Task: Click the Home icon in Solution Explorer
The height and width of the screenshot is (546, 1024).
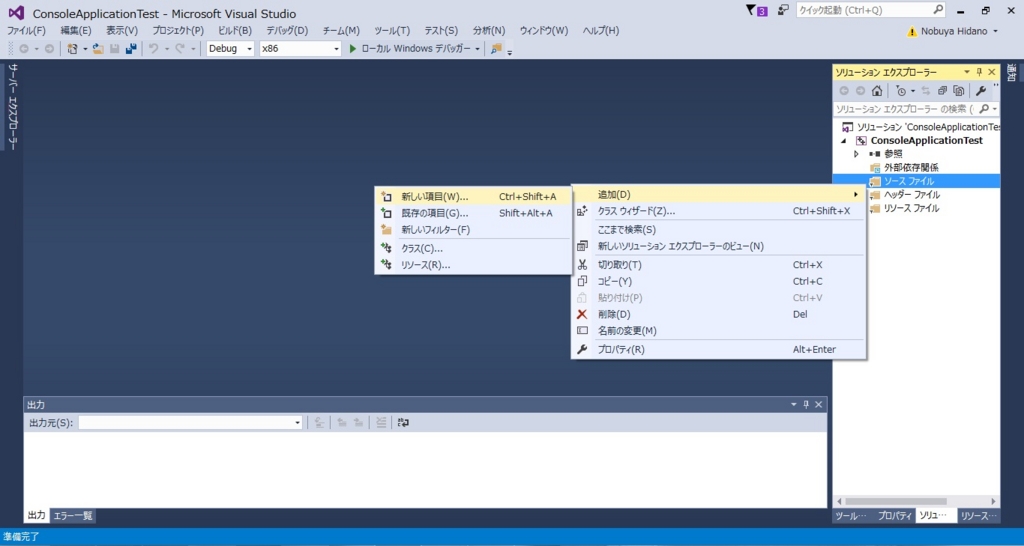Action: click(x=877, y=91)
